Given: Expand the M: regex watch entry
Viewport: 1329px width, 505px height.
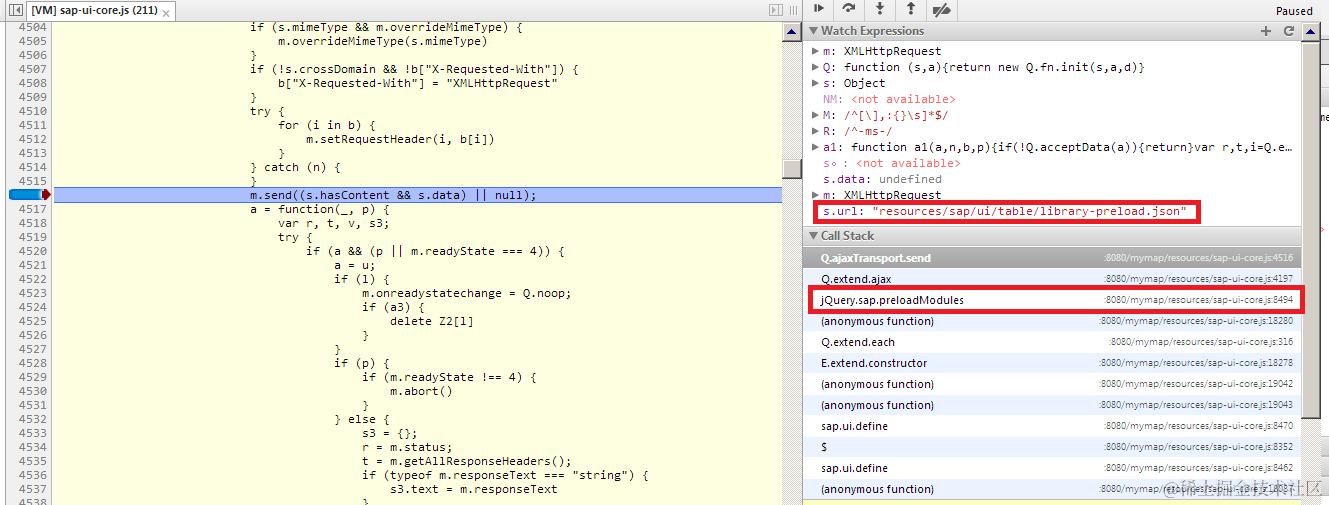Looking at the screenshot, I should pyautogui.click(x=814, y=115).
